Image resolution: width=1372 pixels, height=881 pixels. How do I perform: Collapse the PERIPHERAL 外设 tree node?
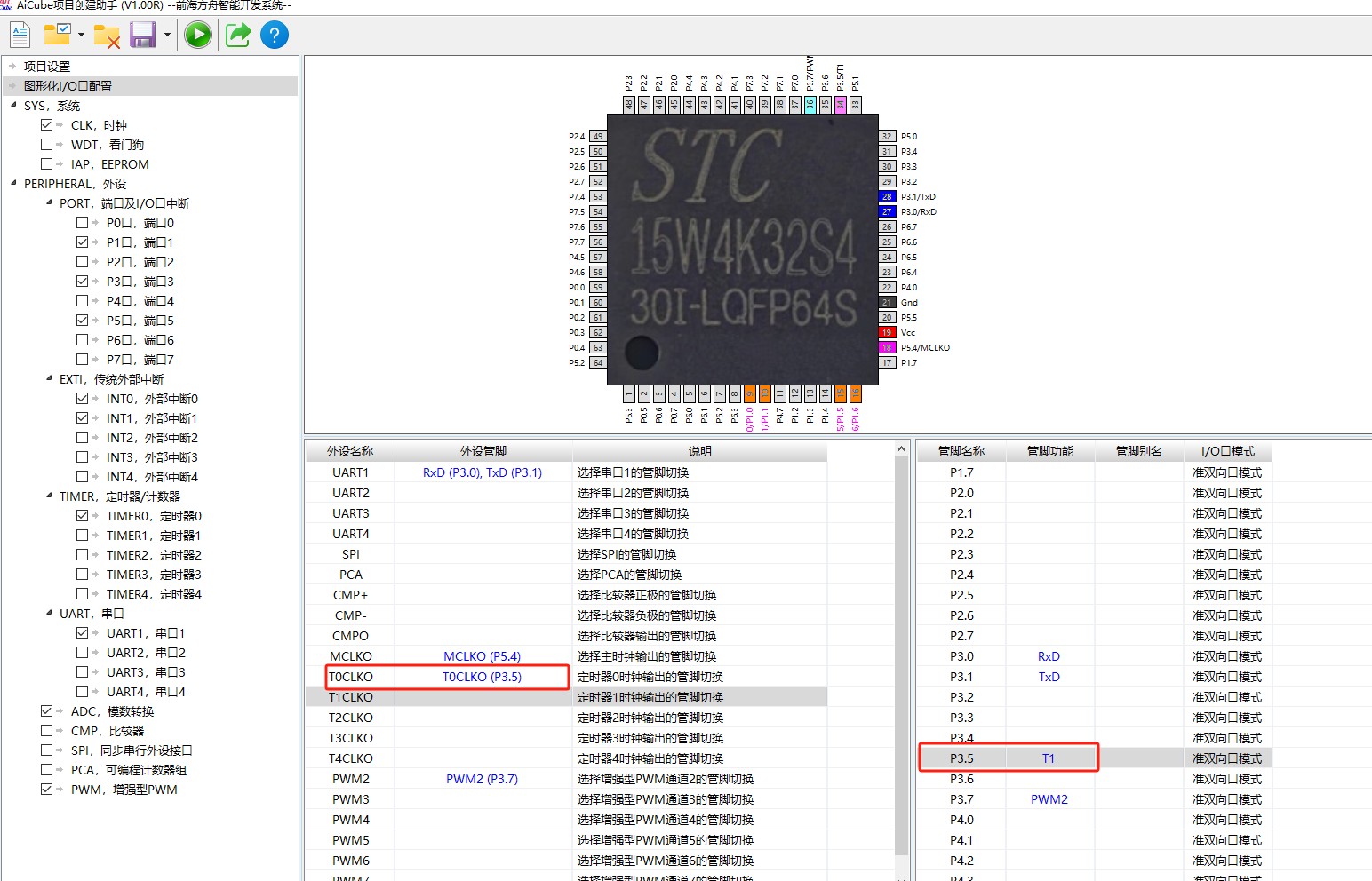(13, 184)
